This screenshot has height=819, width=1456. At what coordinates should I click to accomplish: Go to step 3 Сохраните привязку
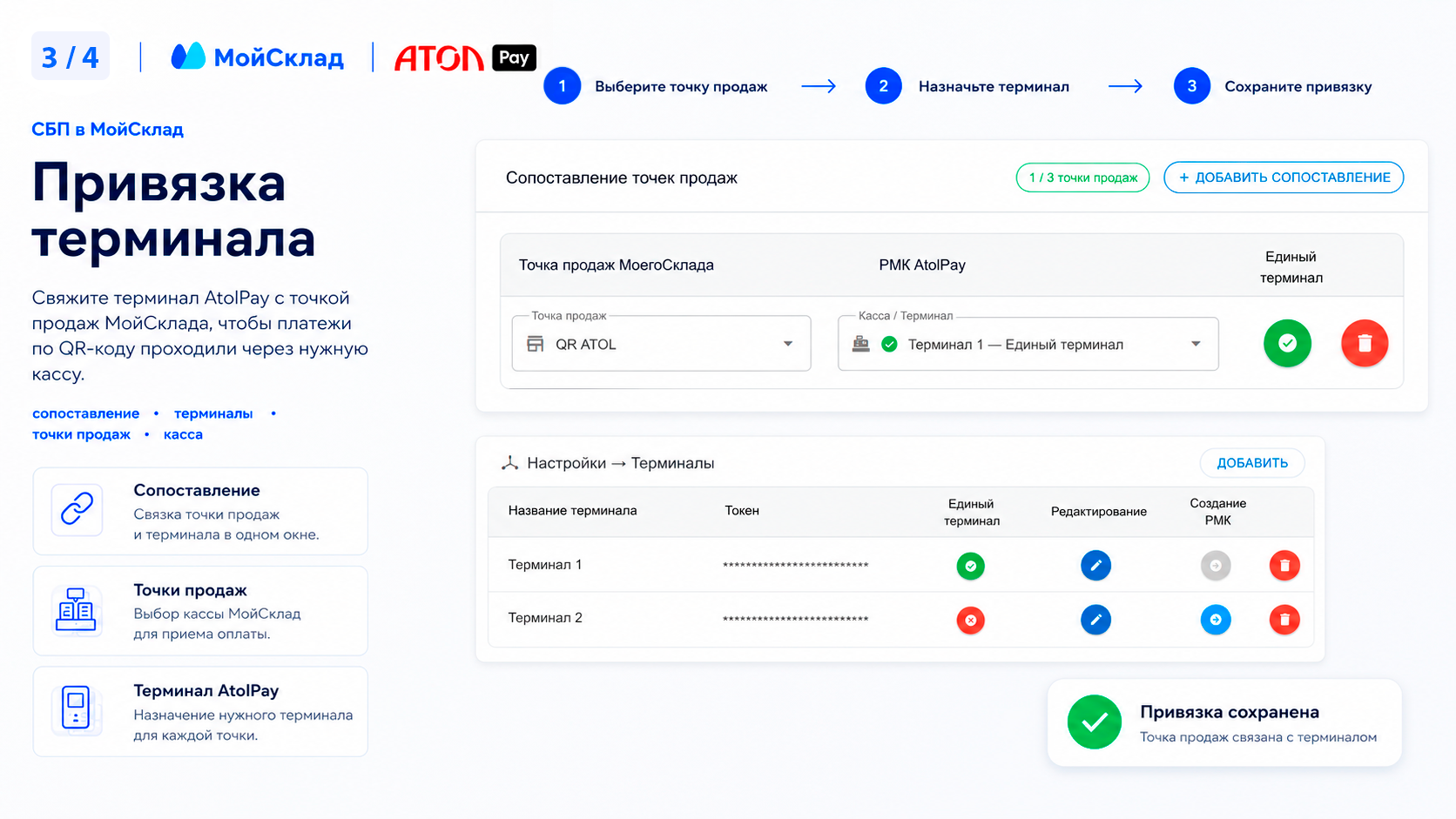pyautogui.click(x=1272, y=86)
